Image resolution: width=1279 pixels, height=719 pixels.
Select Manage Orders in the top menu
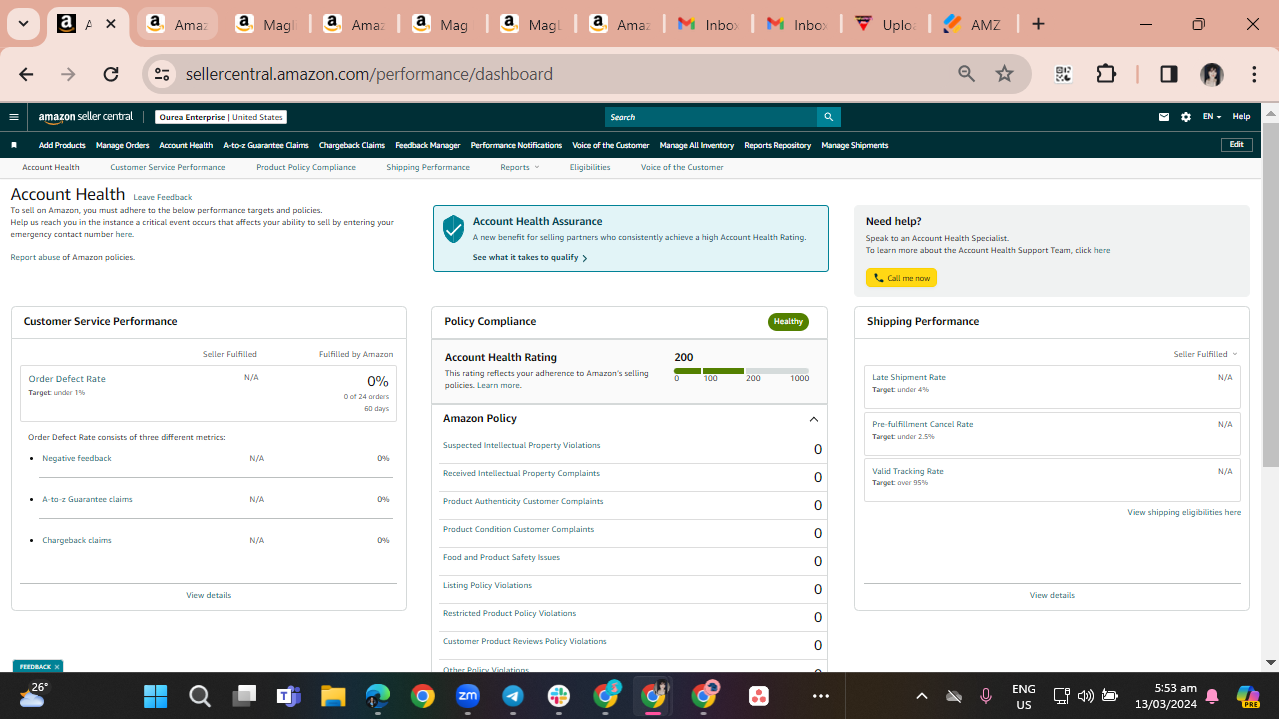pos(123,145)
